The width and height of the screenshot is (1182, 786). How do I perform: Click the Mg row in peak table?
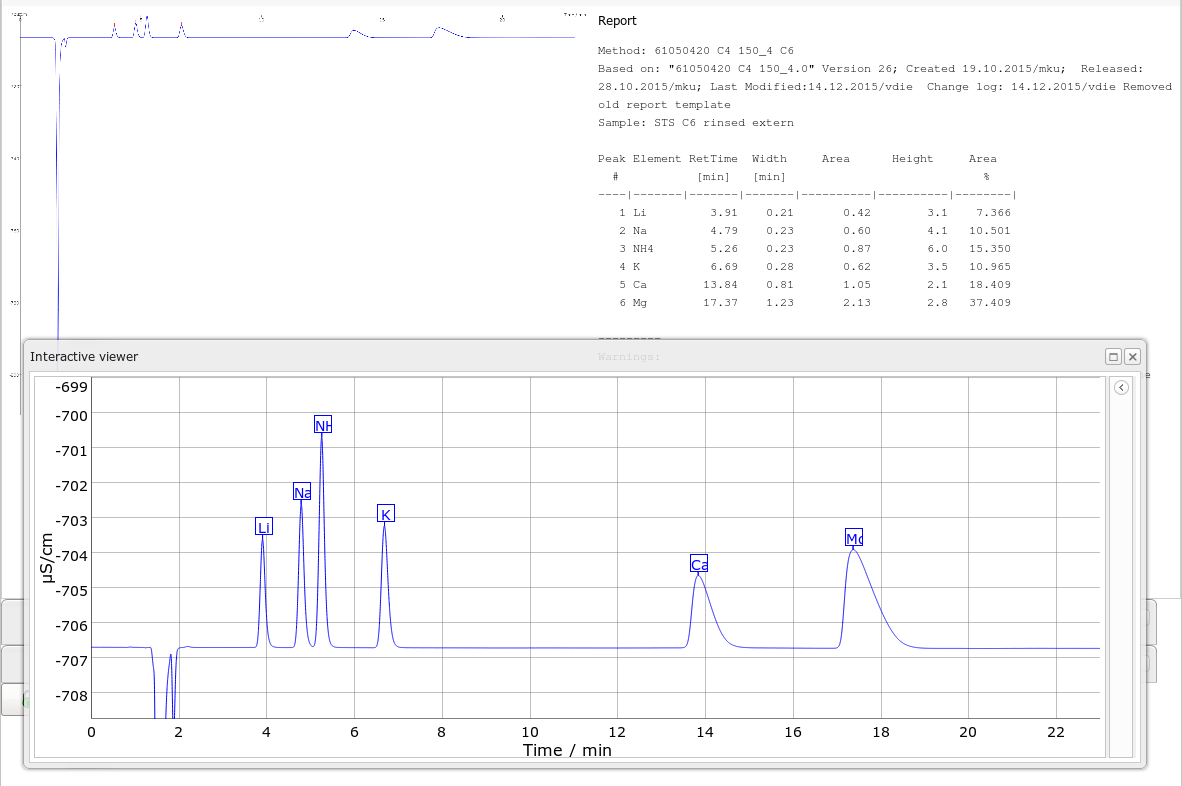point(805,303)
